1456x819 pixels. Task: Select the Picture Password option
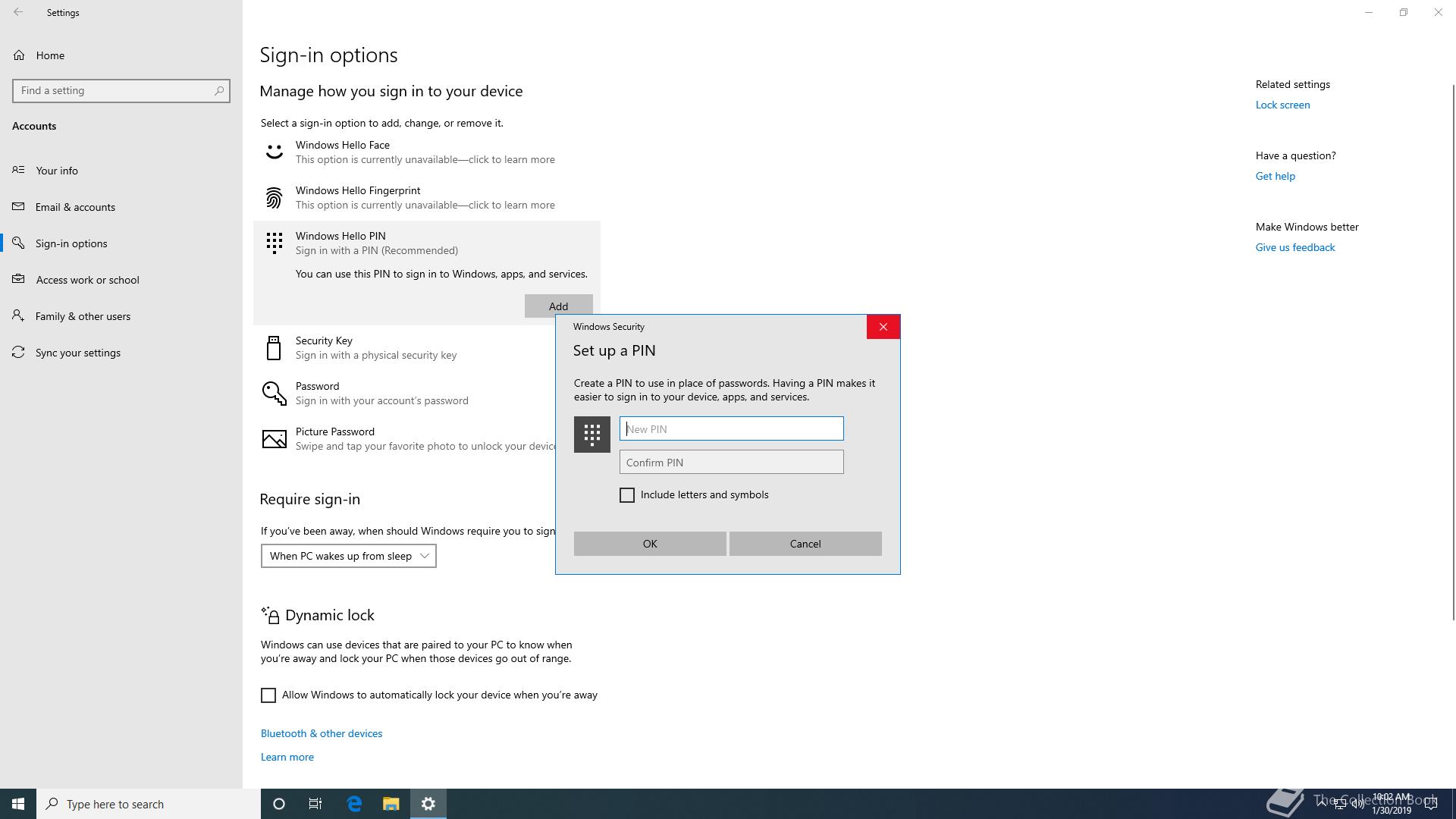click(x=404, y=438)
